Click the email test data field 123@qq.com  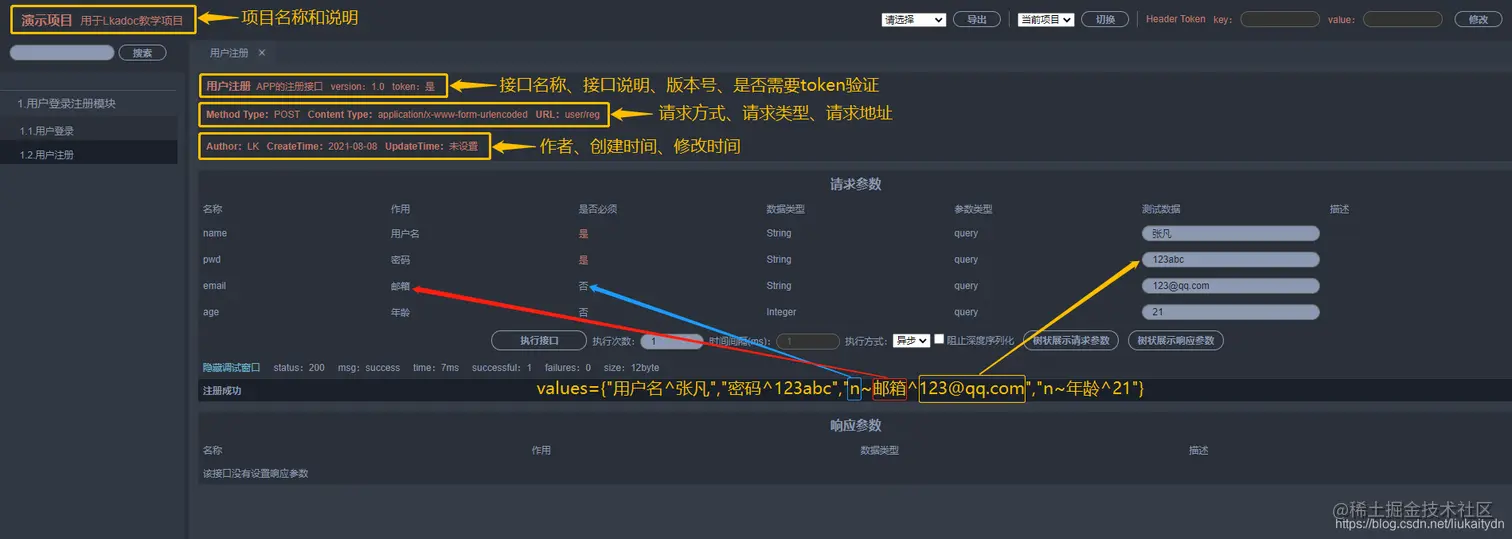coord(1230,286)
